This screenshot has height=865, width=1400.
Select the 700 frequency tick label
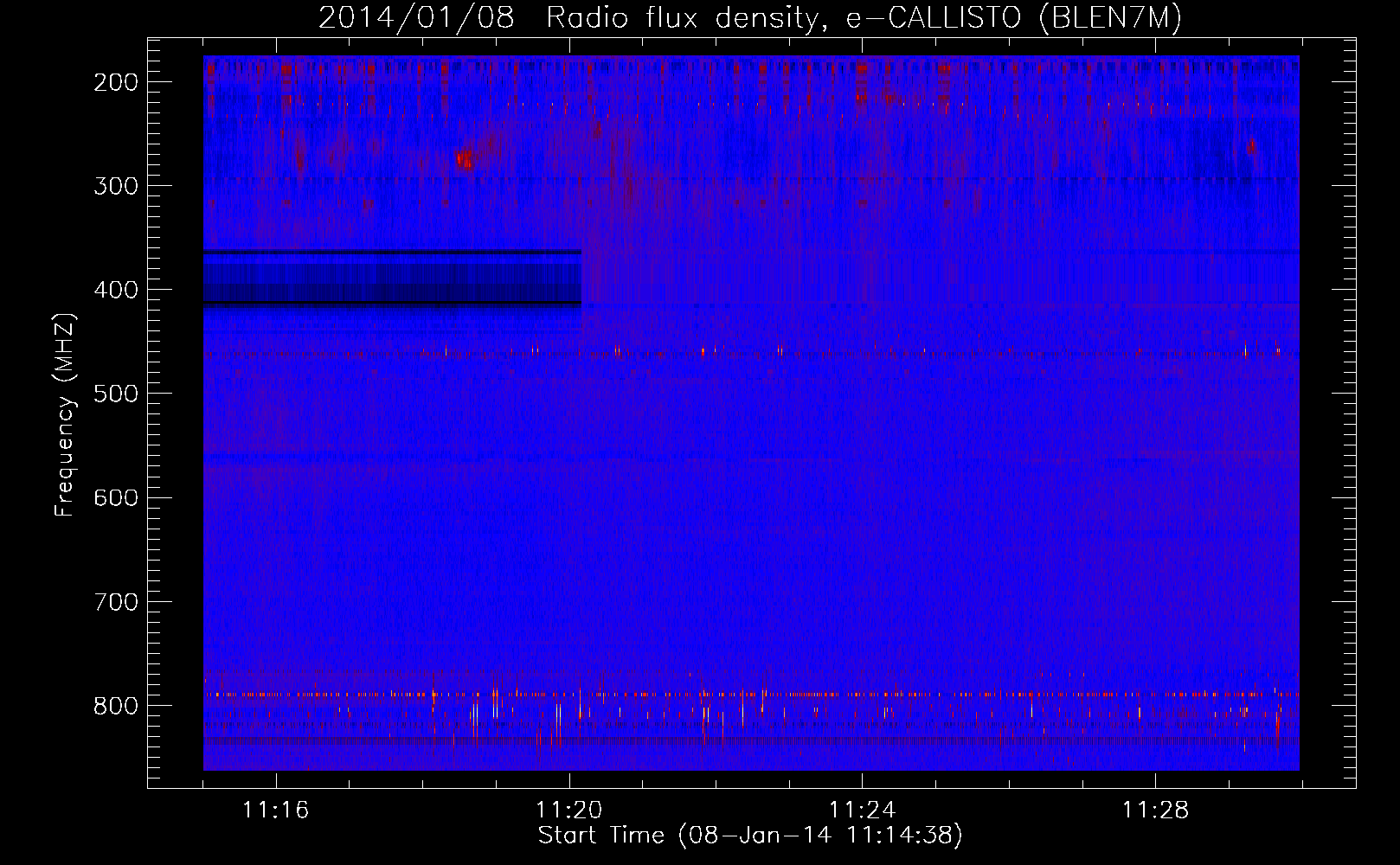click(x=115, y=601)
